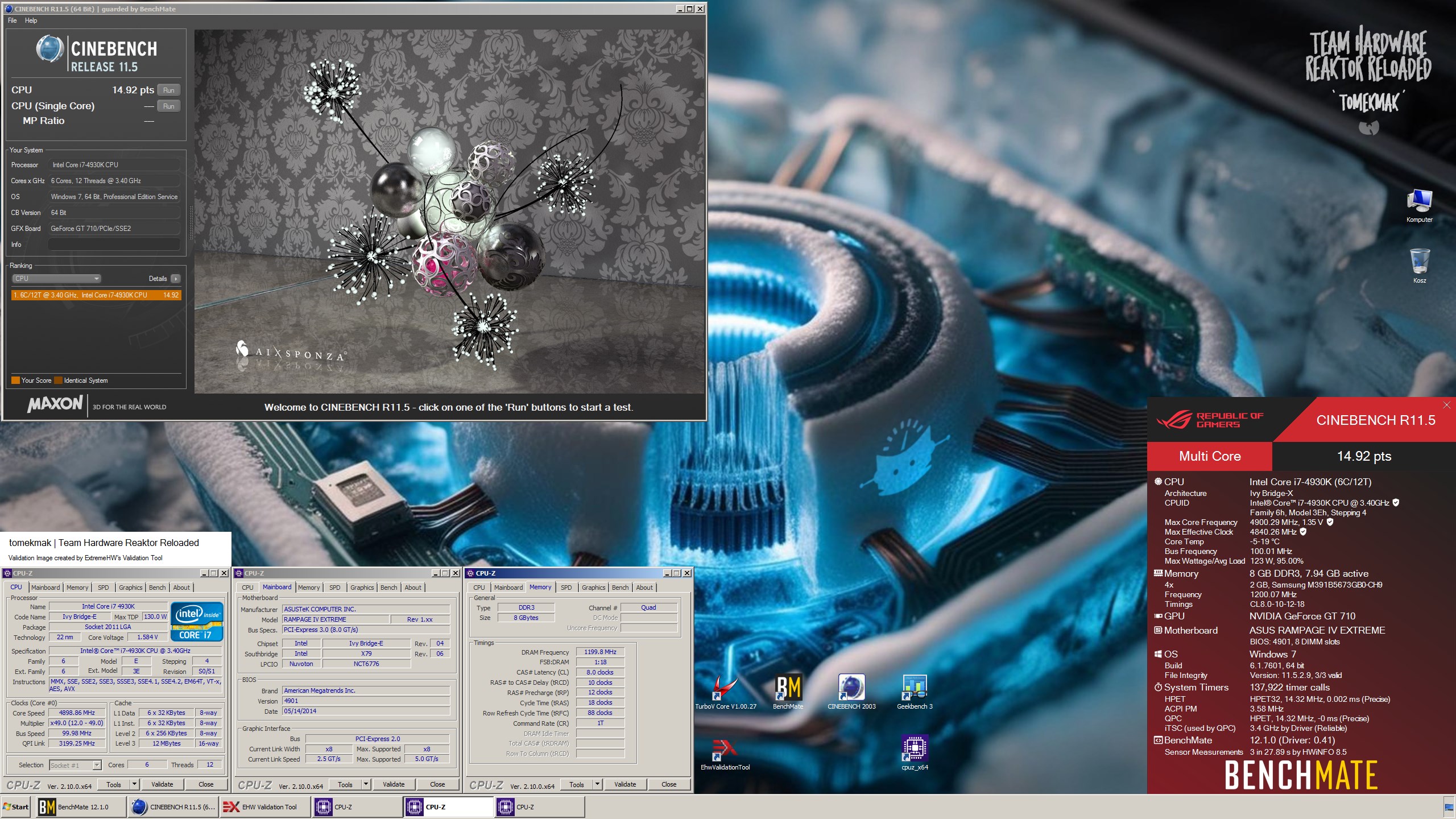Click the Core Voltage 1.584 V value
The height and width of the screenshot is (819, 1456).
(x=147, y=637)
